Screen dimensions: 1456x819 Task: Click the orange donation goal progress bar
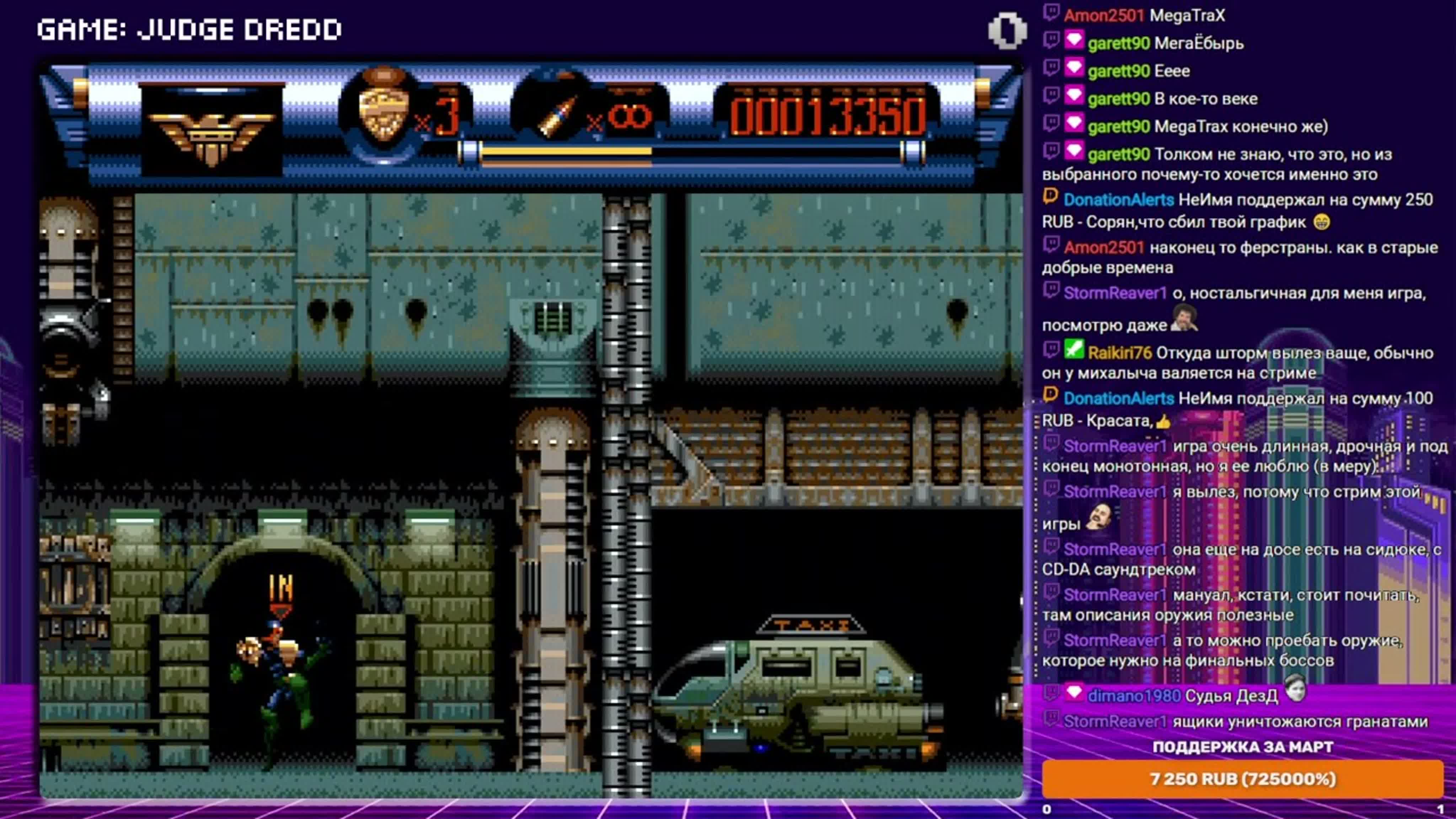click(1242, 779)
